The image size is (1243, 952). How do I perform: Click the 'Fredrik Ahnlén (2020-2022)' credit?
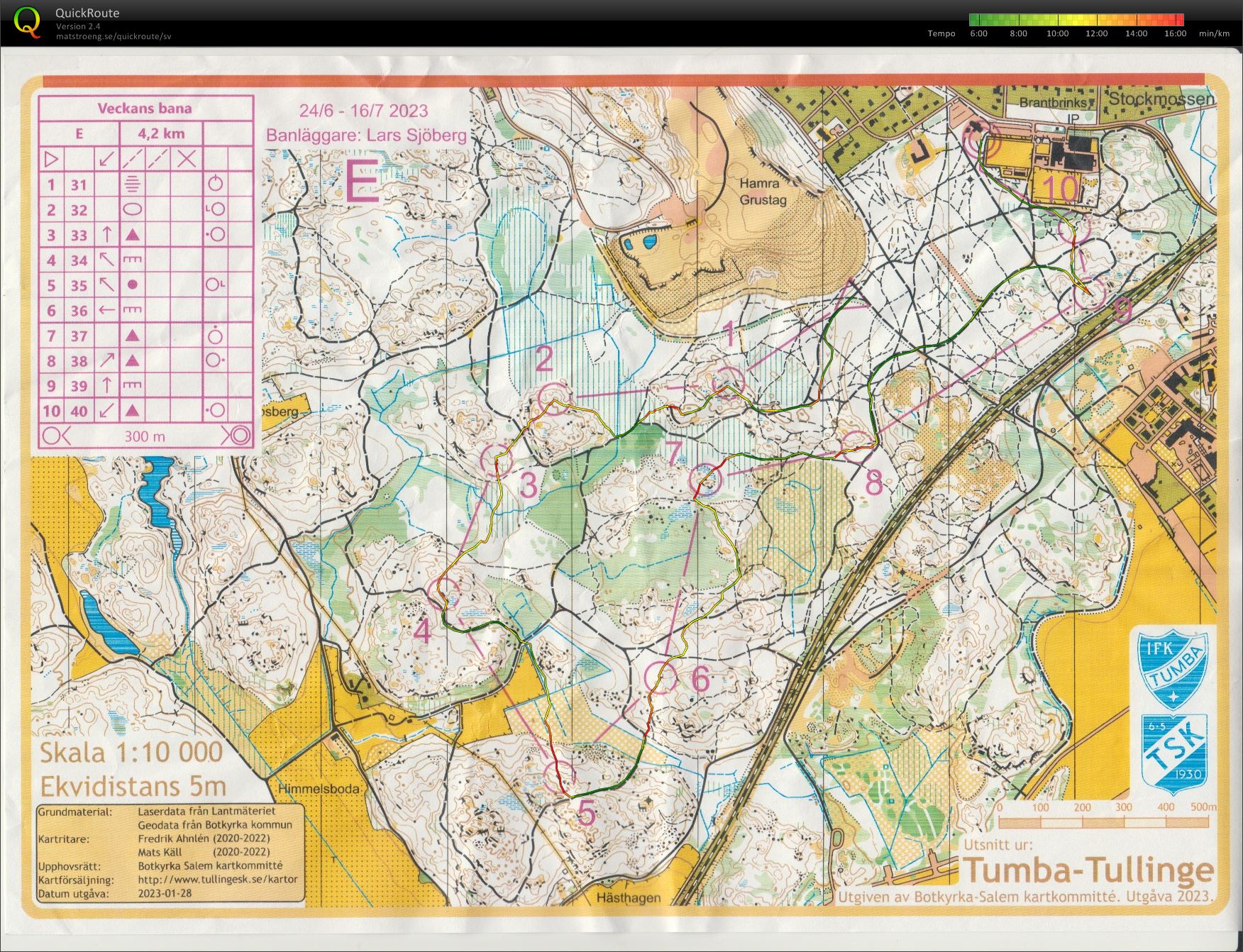[204, 838]
